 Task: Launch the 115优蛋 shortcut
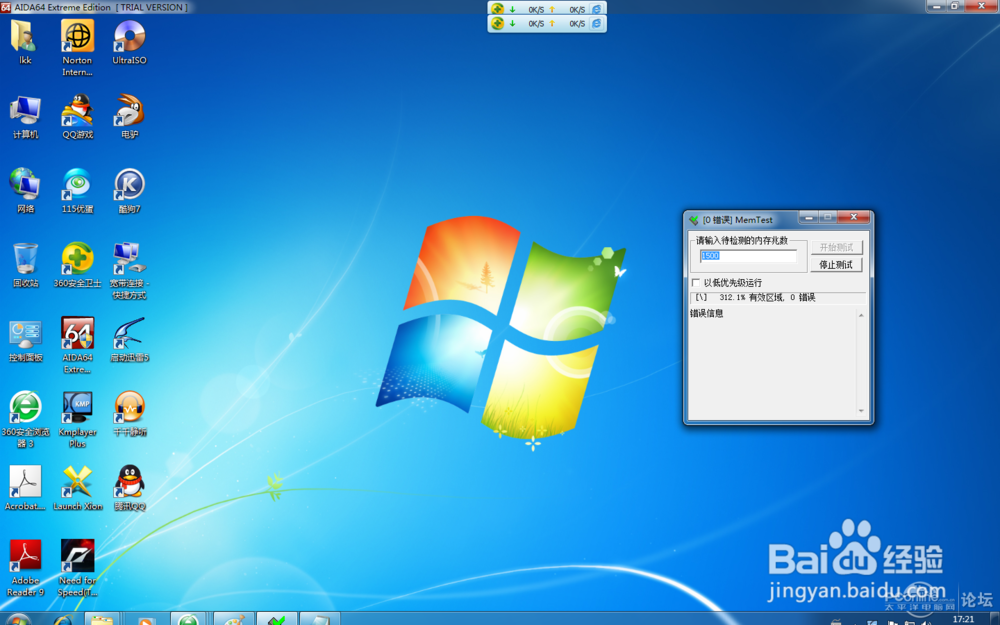tap(77, 191)
